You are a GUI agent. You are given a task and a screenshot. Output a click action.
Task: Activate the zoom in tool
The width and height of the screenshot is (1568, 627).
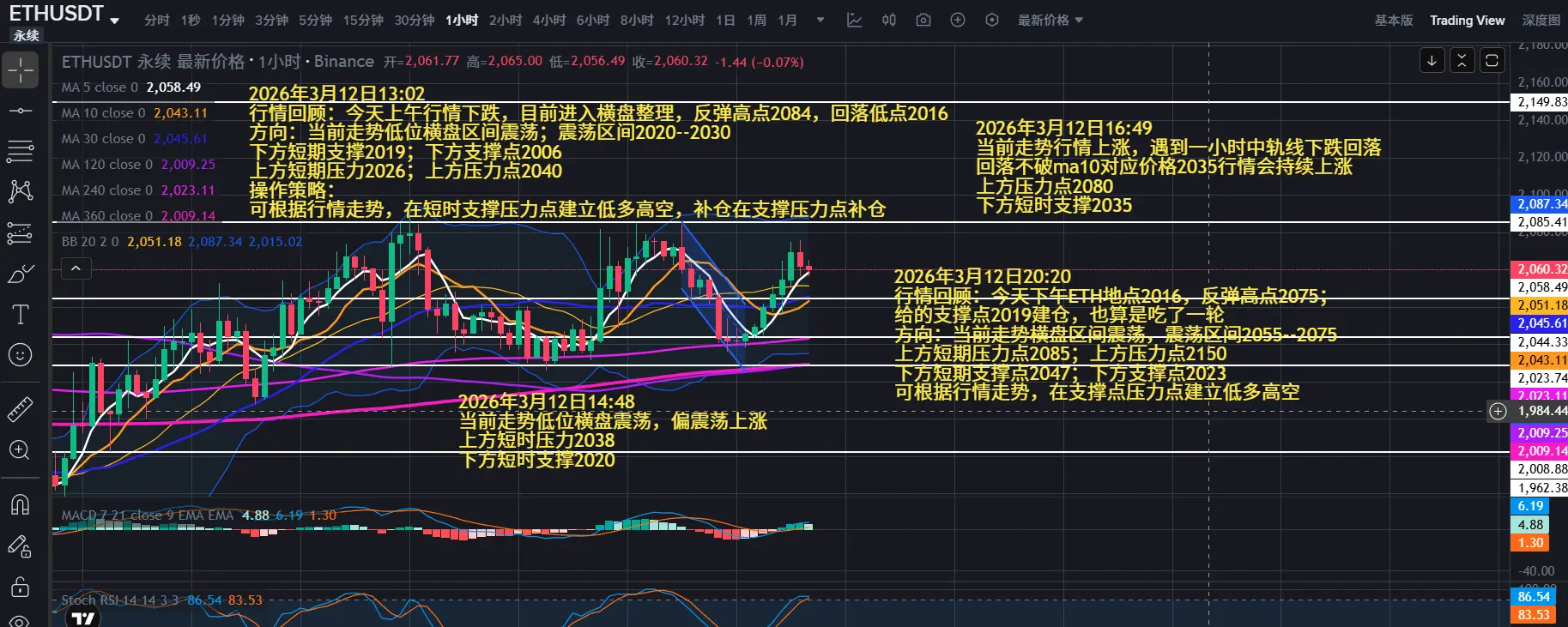point(21,450)
